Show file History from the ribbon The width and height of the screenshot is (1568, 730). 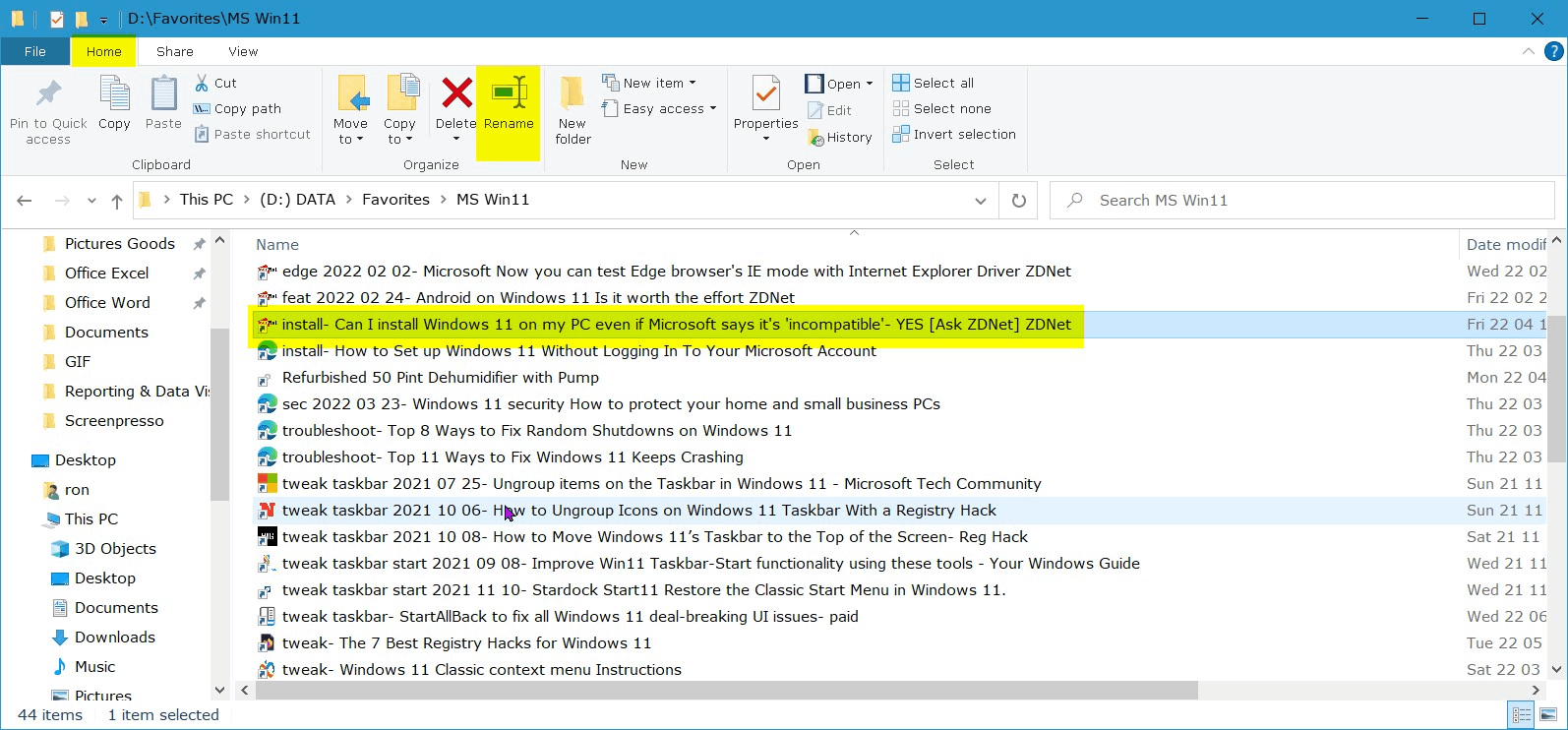coord(840,138)
